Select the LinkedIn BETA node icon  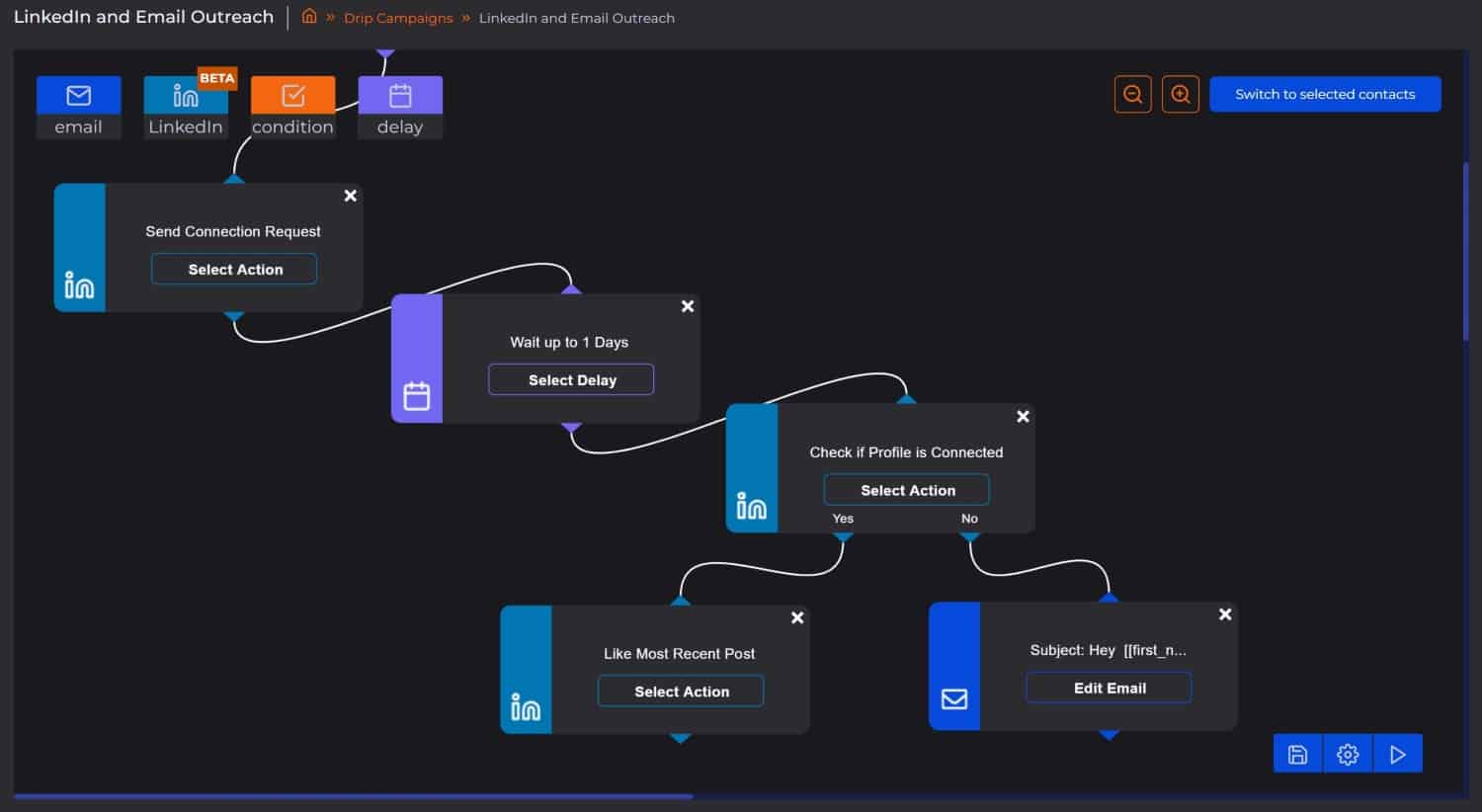tap(186, 96)
